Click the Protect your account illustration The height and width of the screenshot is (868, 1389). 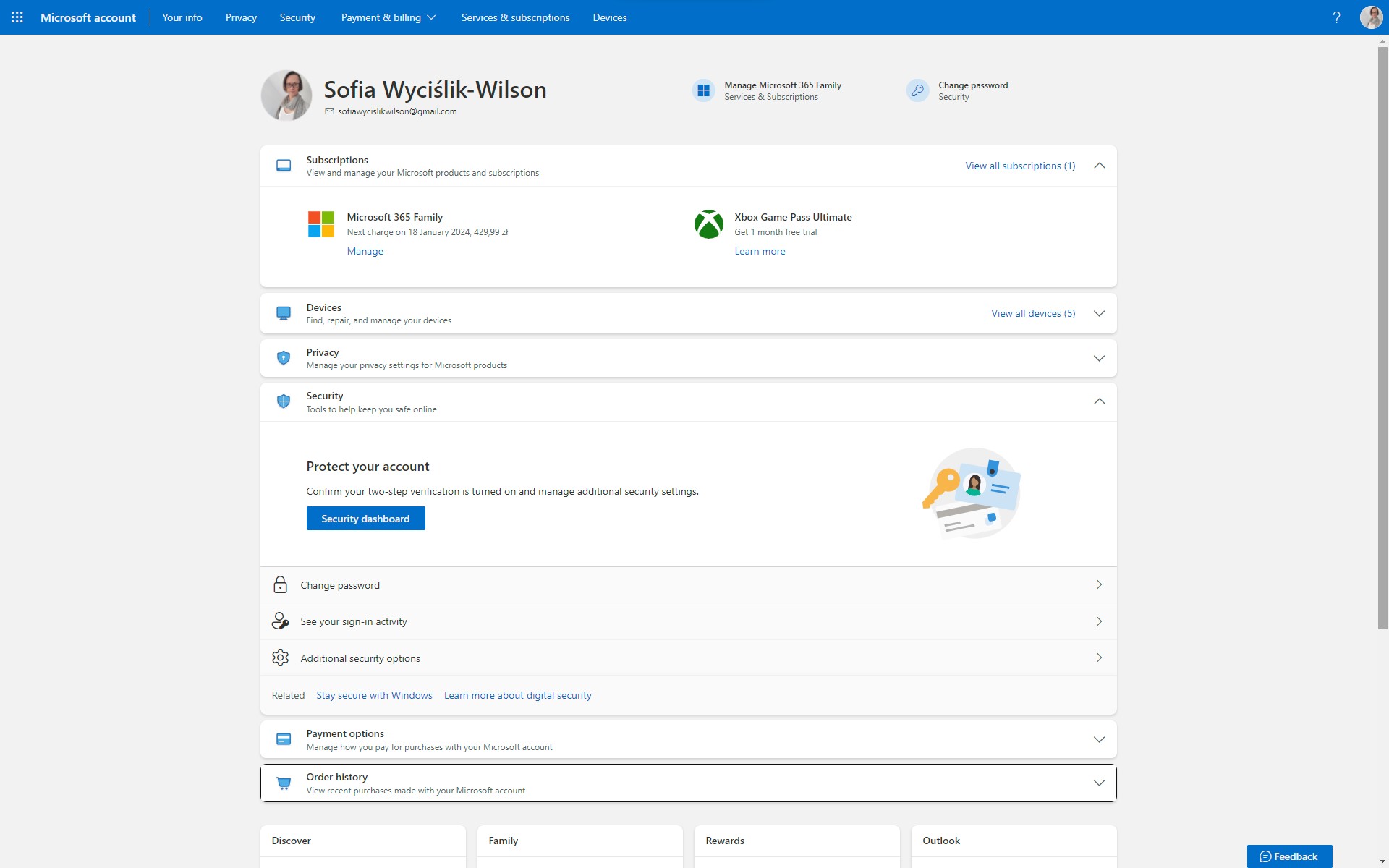pyautogui.click(x=972, y=493)
